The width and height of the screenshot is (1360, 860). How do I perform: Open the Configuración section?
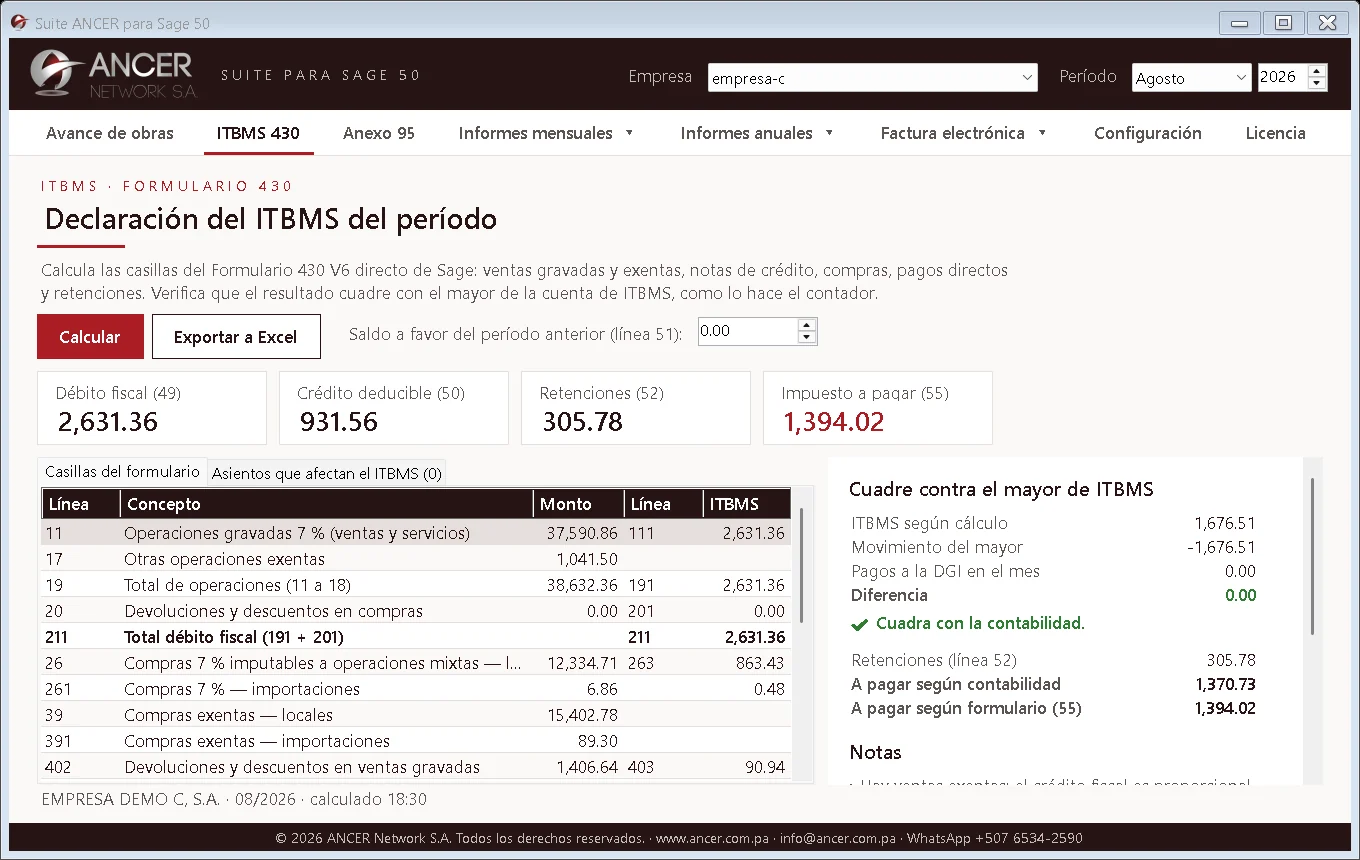pos(1148,133)
